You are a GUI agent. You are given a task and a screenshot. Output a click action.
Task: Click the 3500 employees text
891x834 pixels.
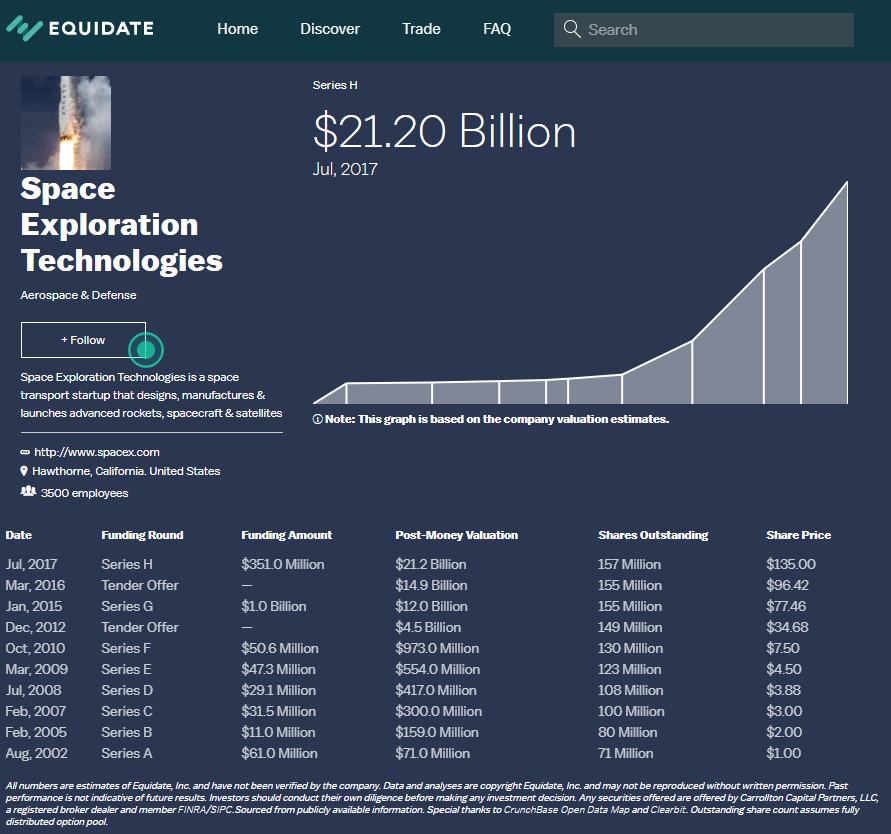[84, 493]
